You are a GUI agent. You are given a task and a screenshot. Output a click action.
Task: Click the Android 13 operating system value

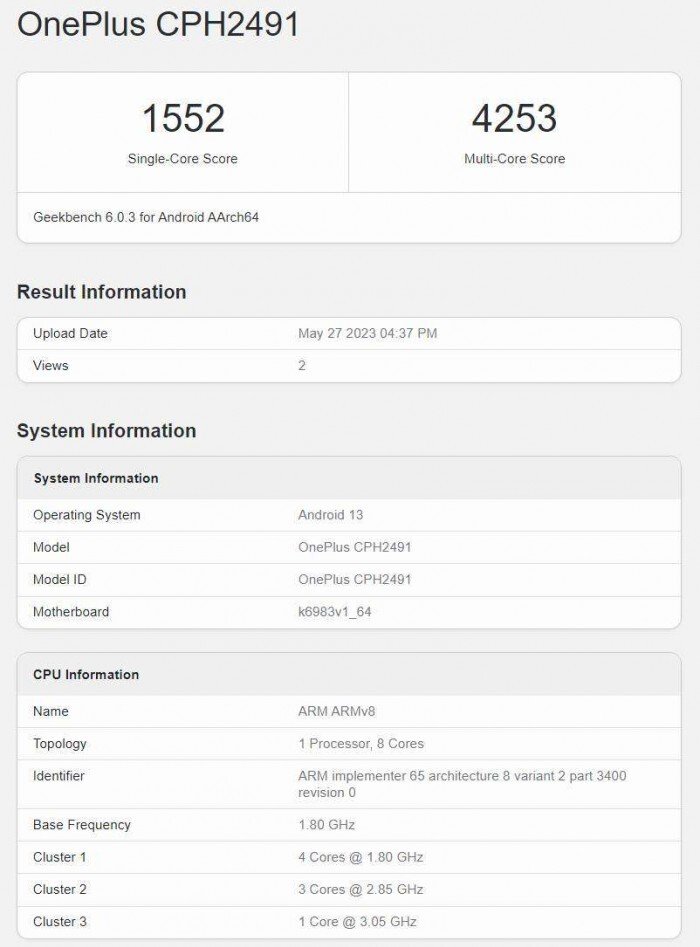click(330, 515)
